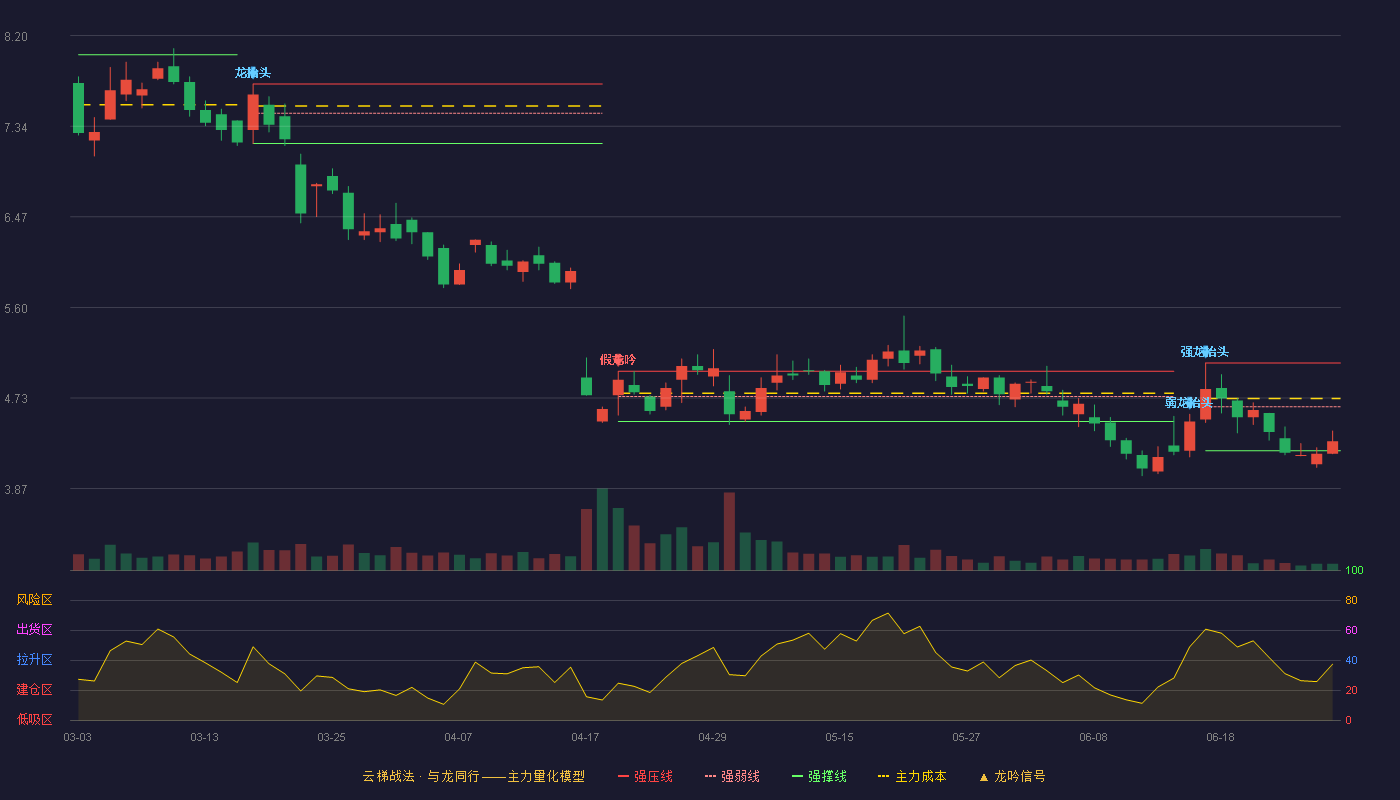Click the tallest green volume bar near 04-17
This screenshot has width=1400, height=800.
(x=602, y=529)
